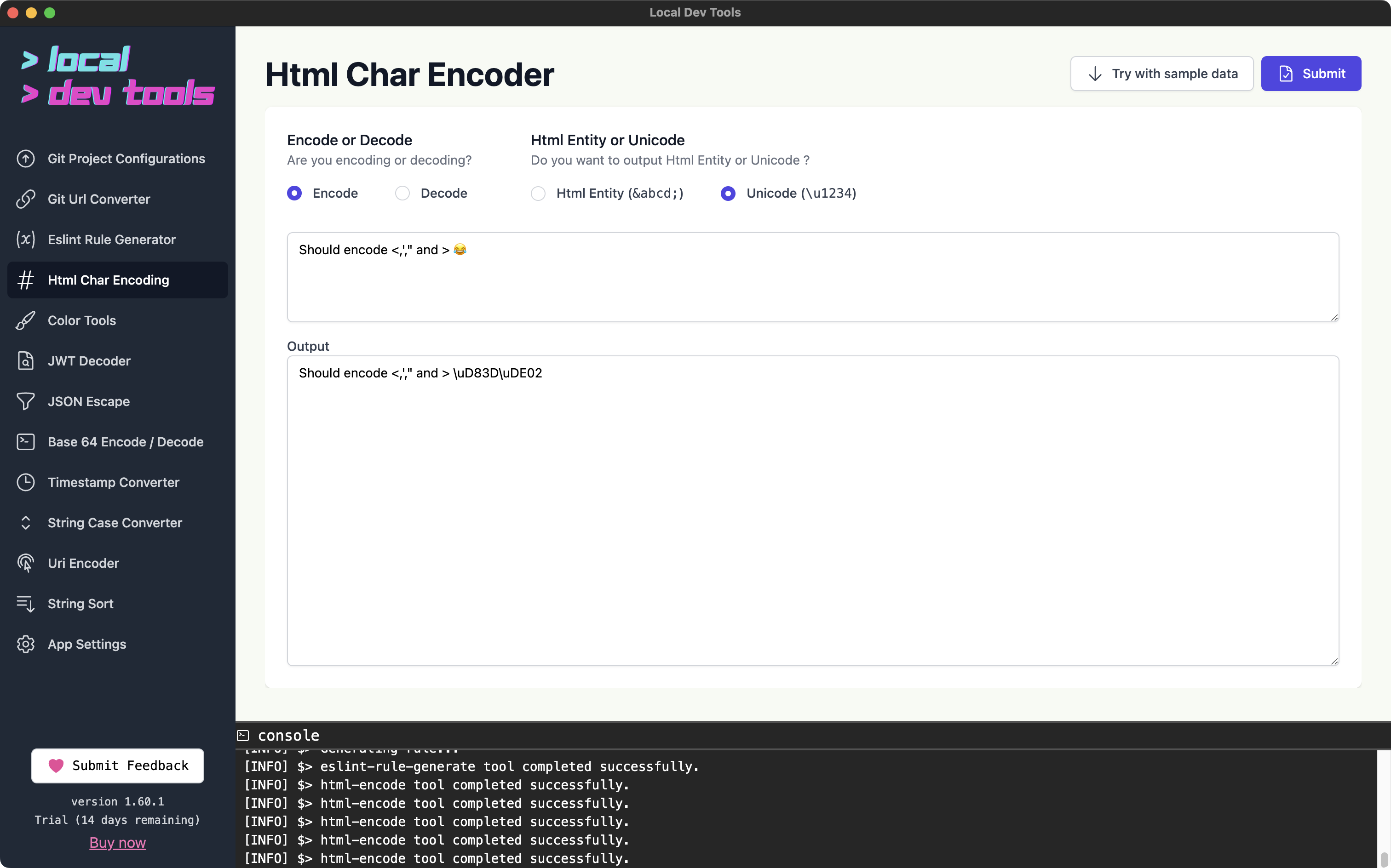Click the version 1.60.1 label
The image size is (1391, 868).
coord(118,801)
